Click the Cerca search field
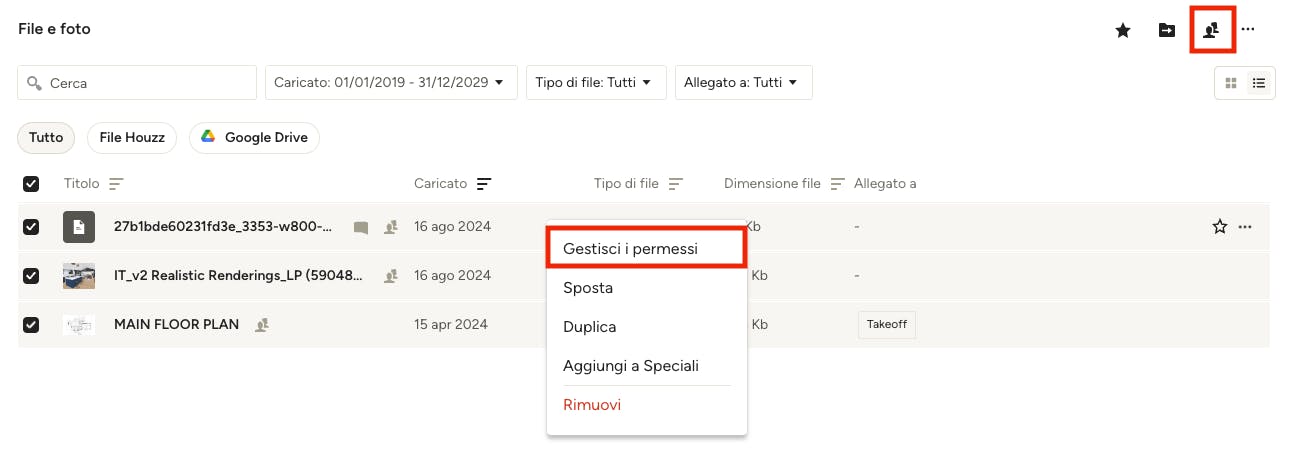 click(137, 83)
